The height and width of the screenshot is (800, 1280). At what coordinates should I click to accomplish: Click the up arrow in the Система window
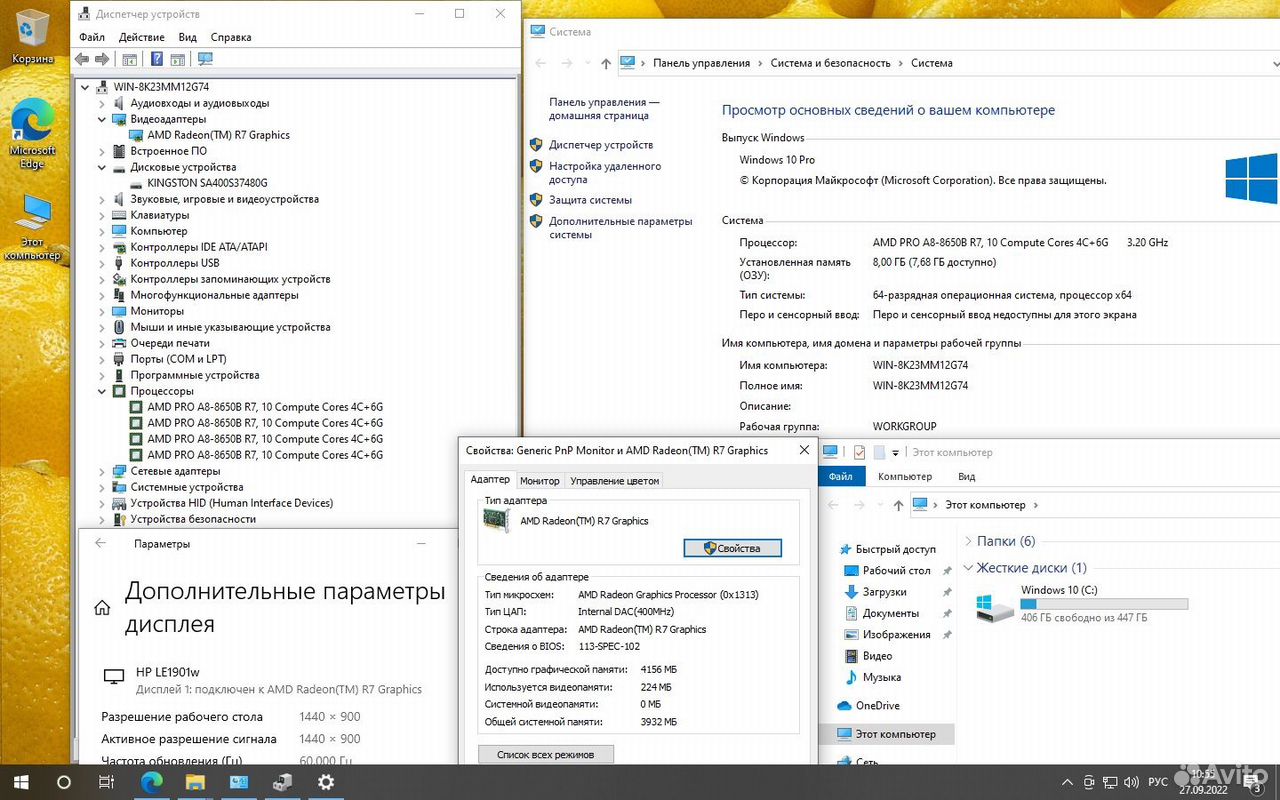(x=606, y=63)
